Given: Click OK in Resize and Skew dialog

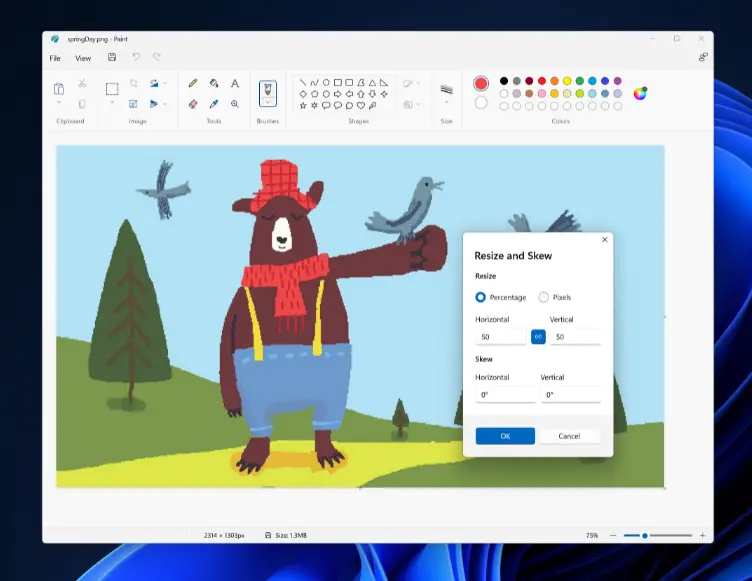Looking at the screenshot, I should pyautogui.click(x=505, y=436).
